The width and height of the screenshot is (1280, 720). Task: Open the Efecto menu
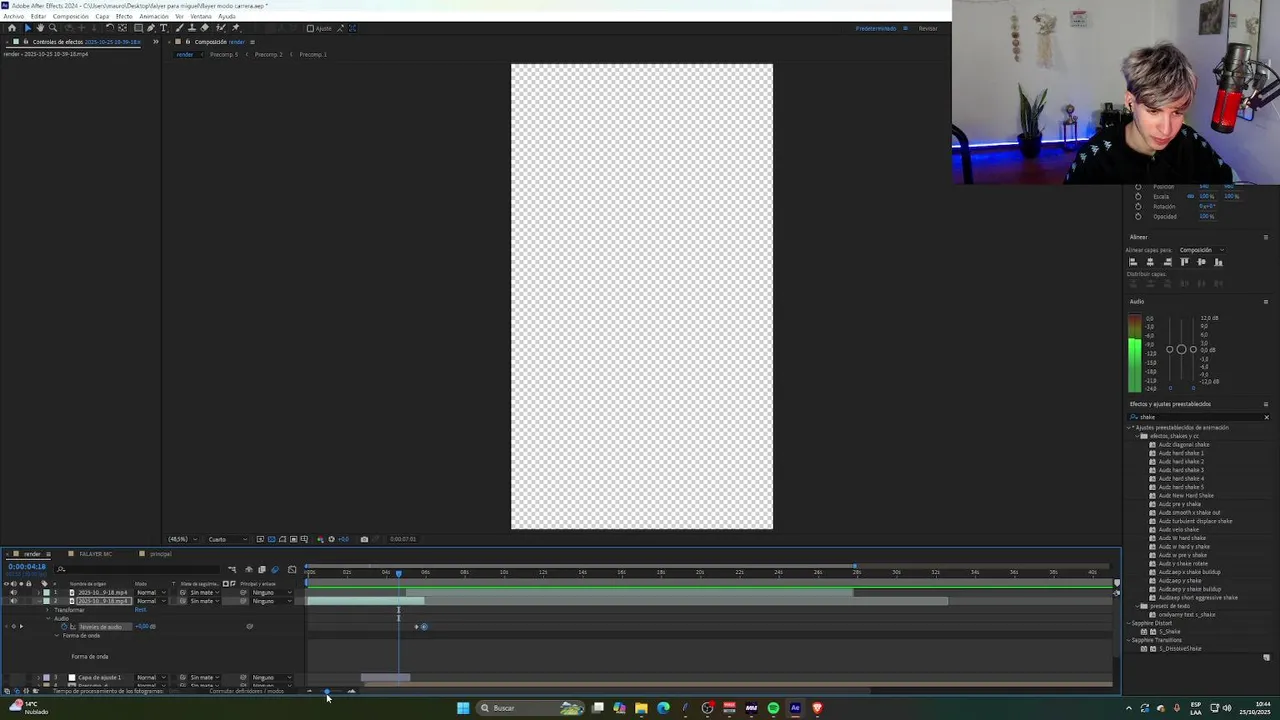[124, 16]
